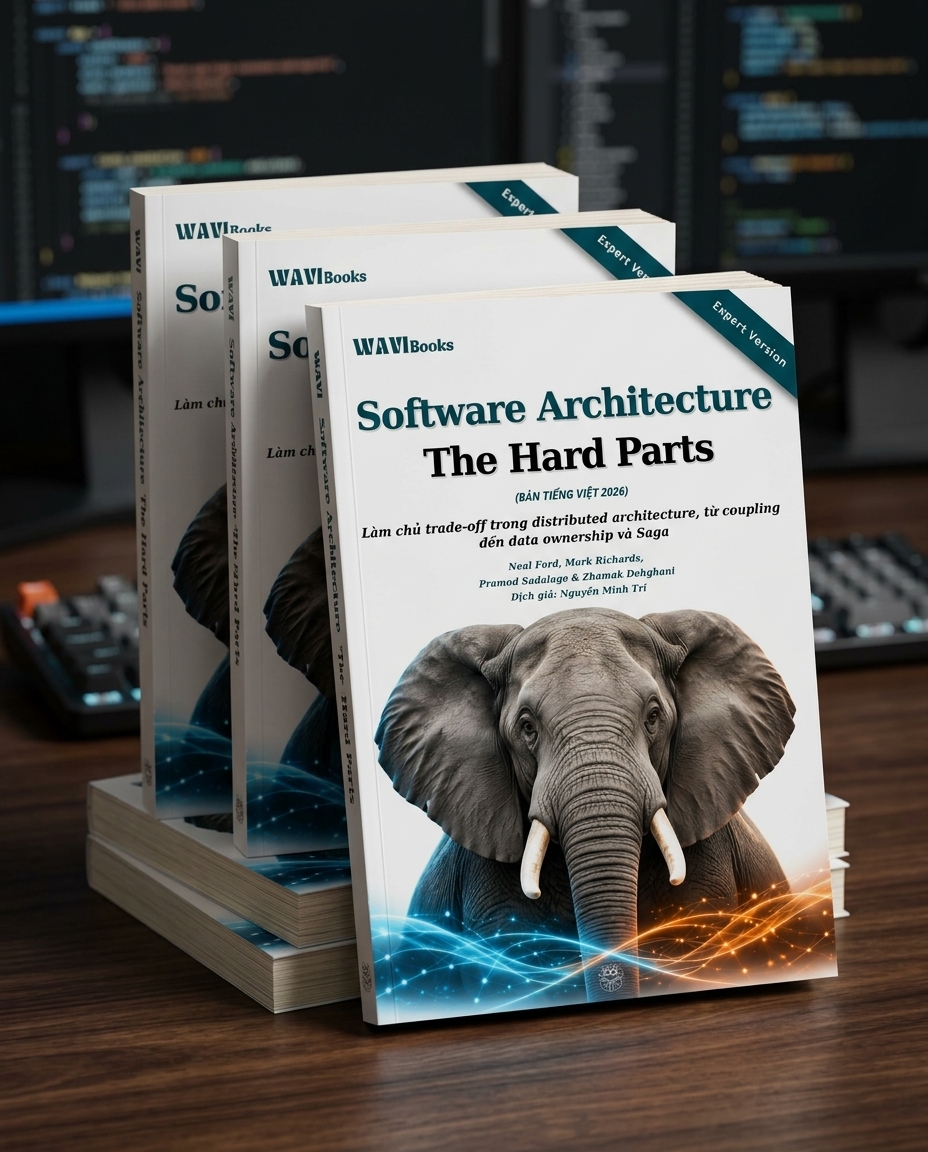The image size is (928, 1152).
Task: Click subtitle line "đến data ownership và Saga"
Action: (572, 540)
